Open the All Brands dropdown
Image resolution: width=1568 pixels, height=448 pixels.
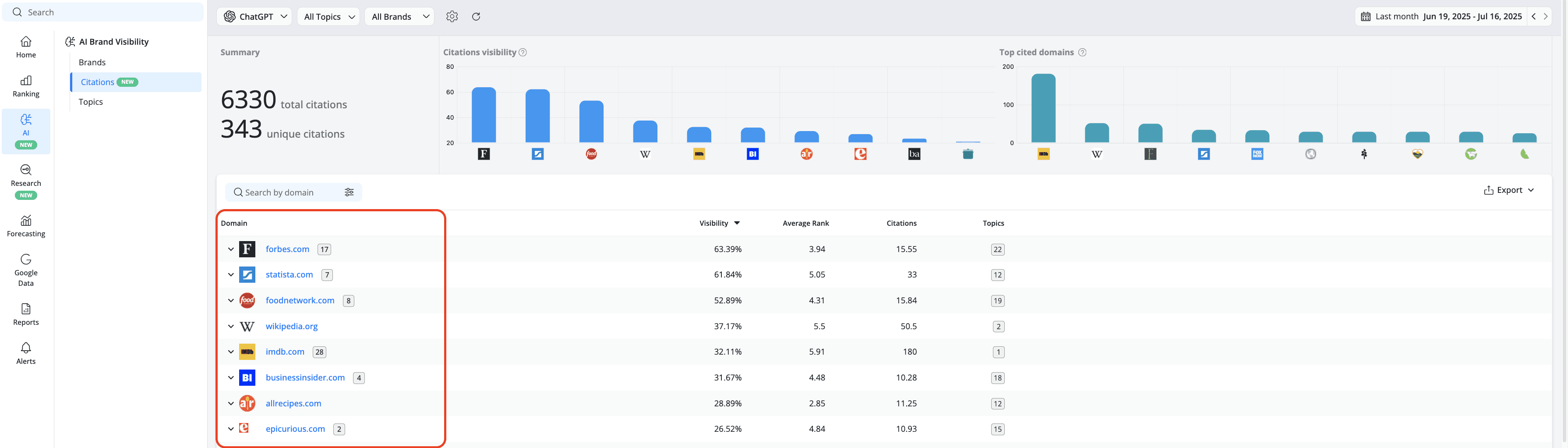pos(400,17)
